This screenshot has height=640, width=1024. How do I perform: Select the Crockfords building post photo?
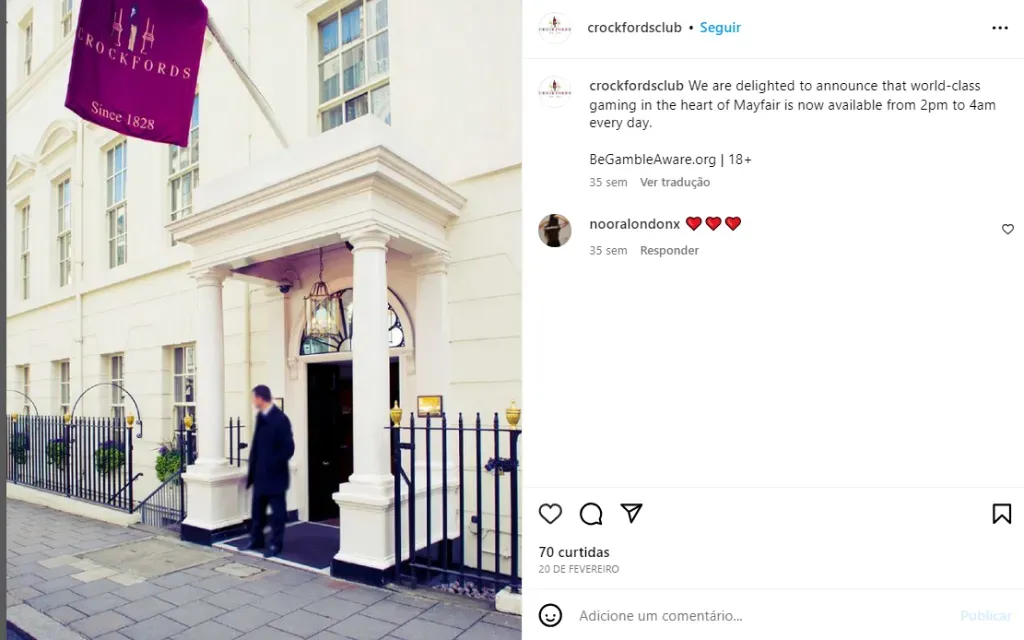click(x=264, y=320)
